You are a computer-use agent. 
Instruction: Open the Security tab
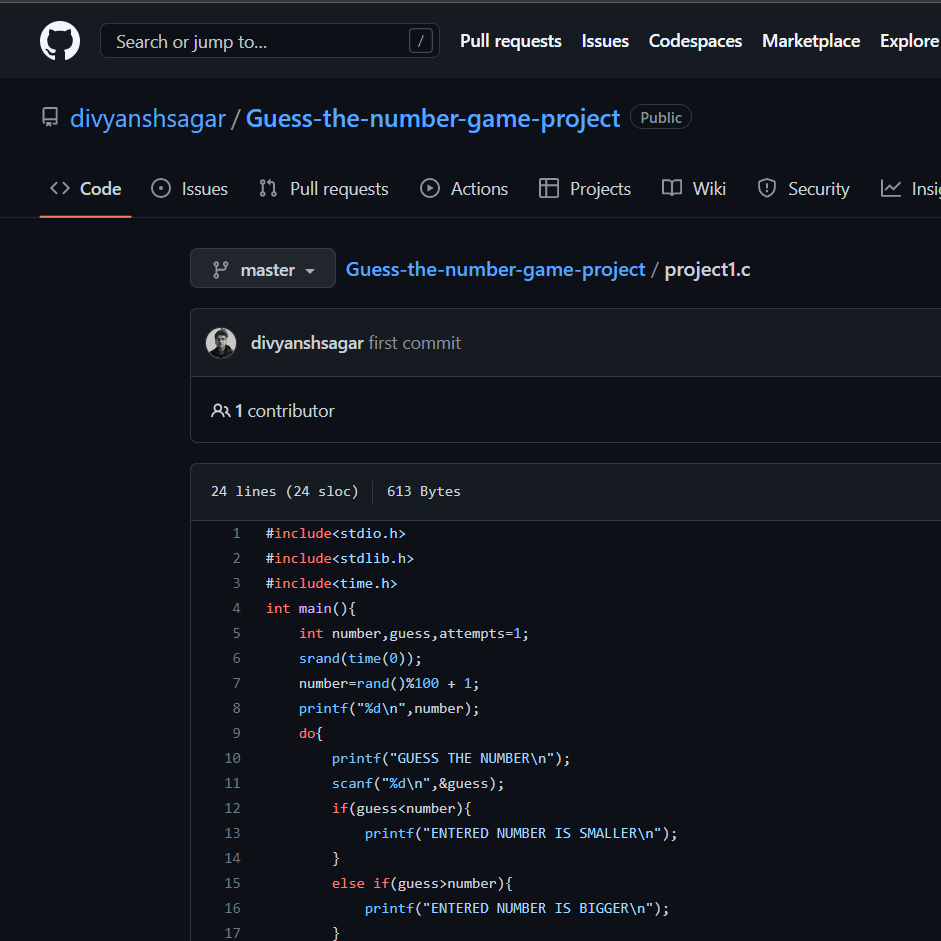804,188
